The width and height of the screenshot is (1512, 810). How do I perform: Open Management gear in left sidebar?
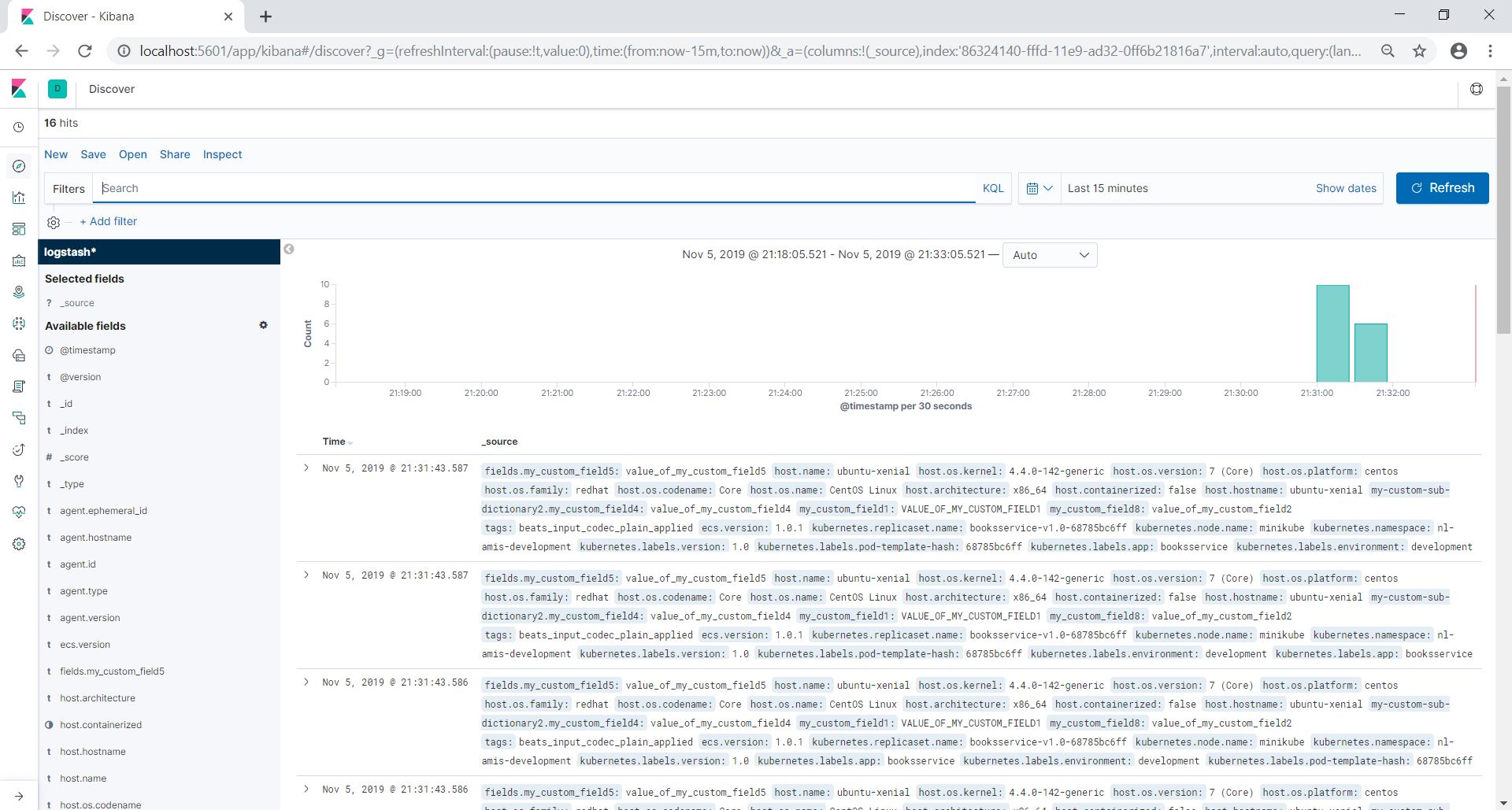click(x=19, y=544)
